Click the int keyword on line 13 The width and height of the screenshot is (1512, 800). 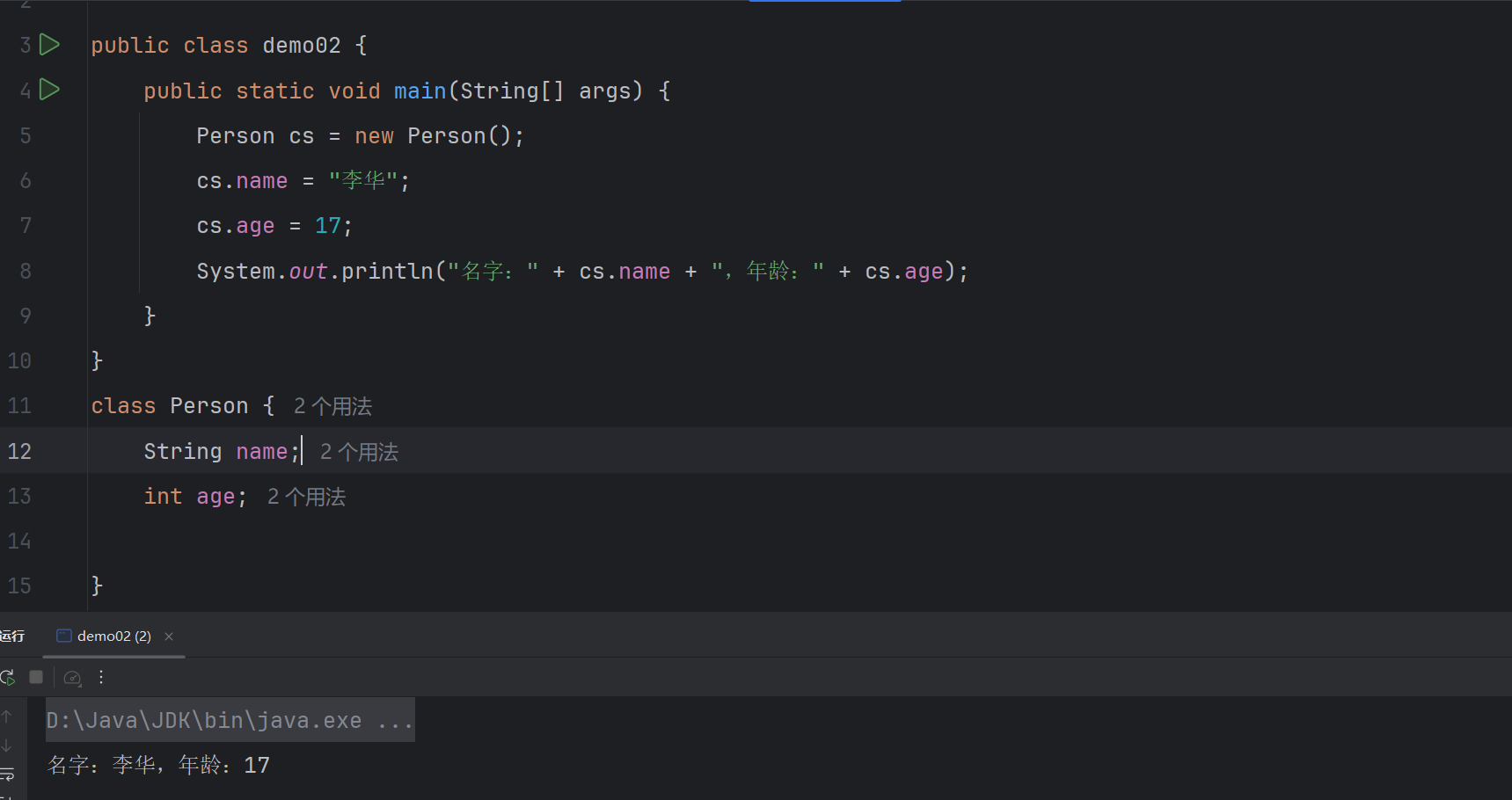pyautogui.click(x=163, y=497)
